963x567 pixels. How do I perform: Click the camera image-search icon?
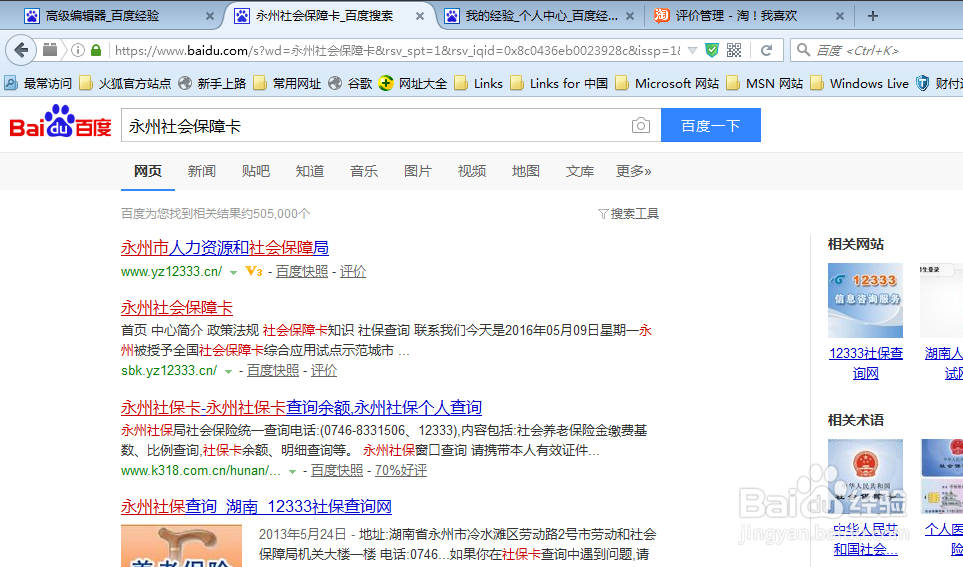tap(641, 125)
